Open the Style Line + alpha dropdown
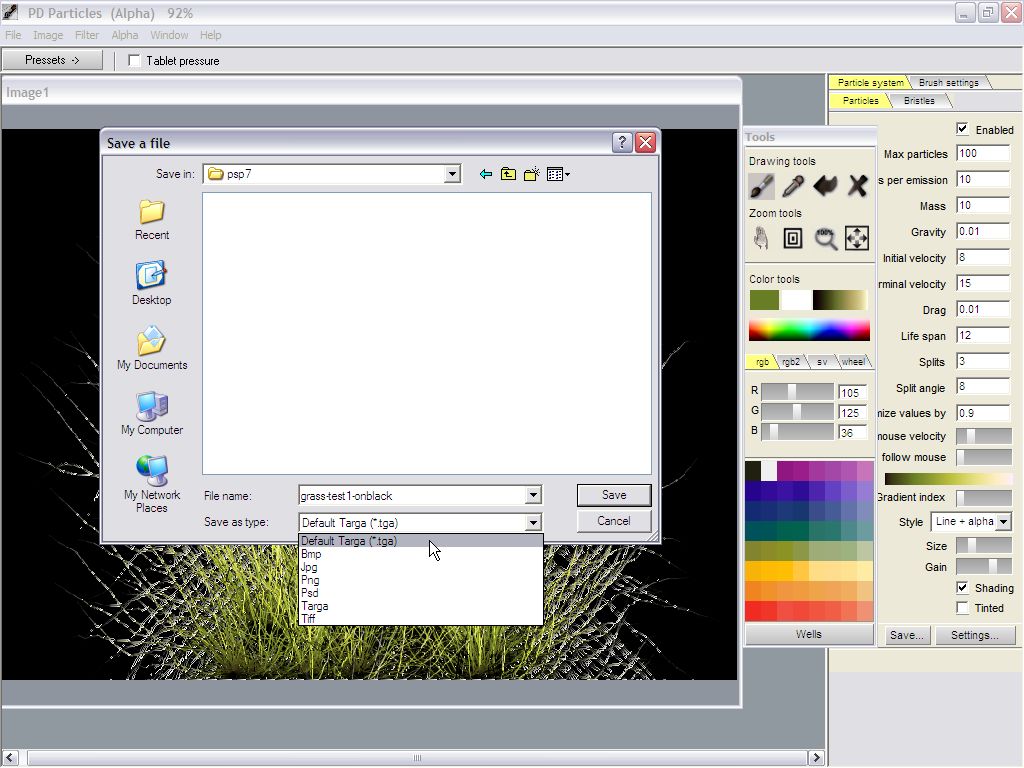The image size is (1024, 768). click(x=1003, y=522)
